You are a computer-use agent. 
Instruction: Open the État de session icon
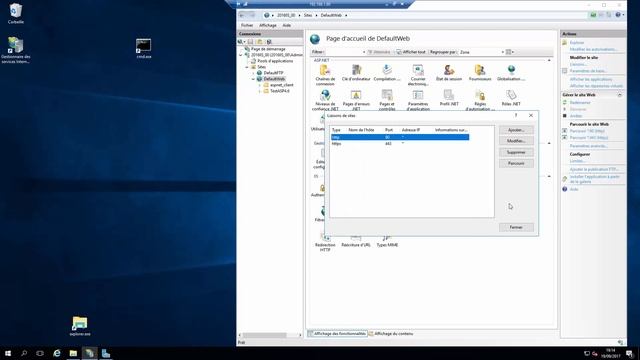point(449,73)
